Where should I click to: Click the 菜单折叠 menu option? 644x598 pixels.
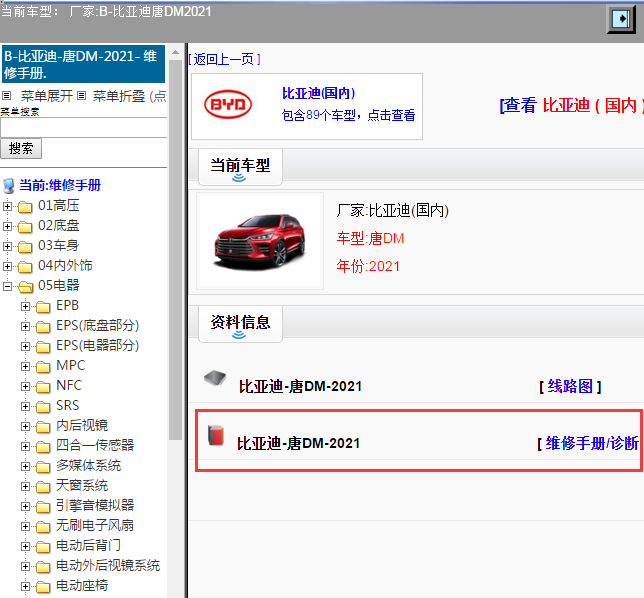coord(119,96)
